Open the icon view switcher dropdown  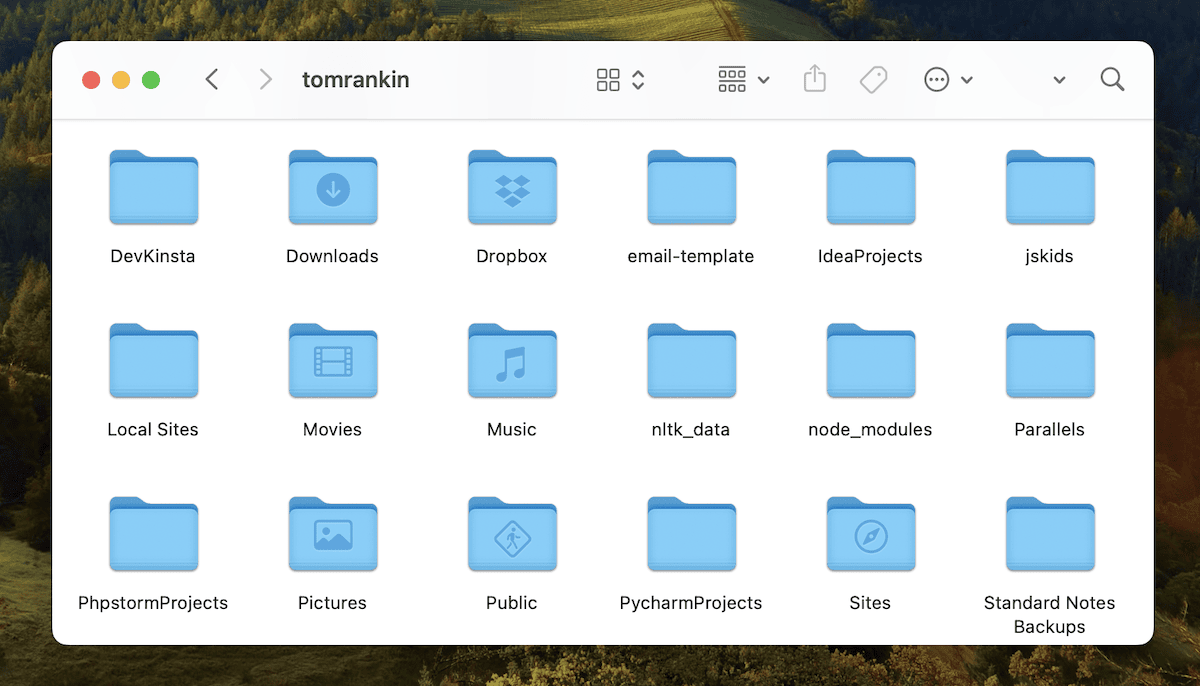click(620, 80)
